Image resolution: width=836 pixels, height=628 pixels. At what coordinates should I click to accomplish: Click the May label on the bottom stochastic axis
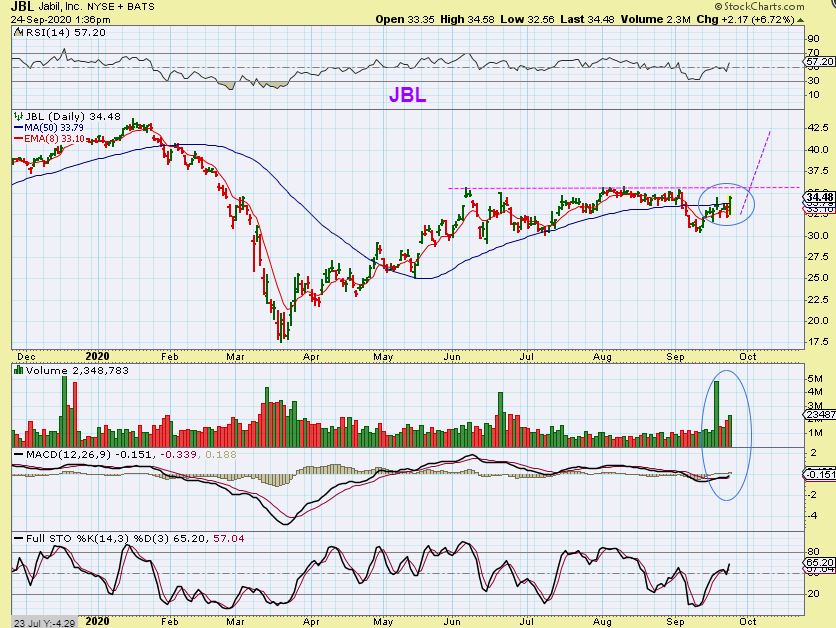pos(383,622)
